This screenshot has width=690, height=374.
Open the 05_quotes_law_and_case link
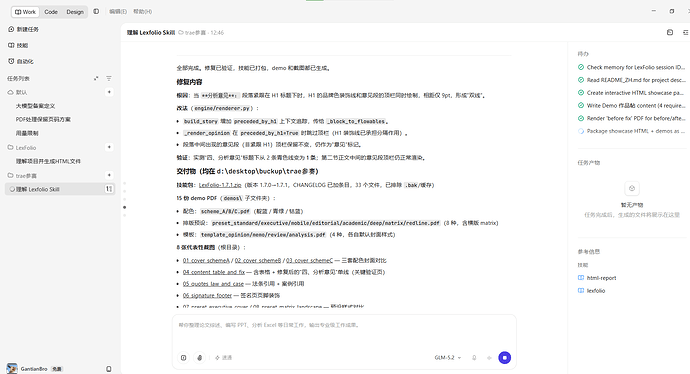213,284
